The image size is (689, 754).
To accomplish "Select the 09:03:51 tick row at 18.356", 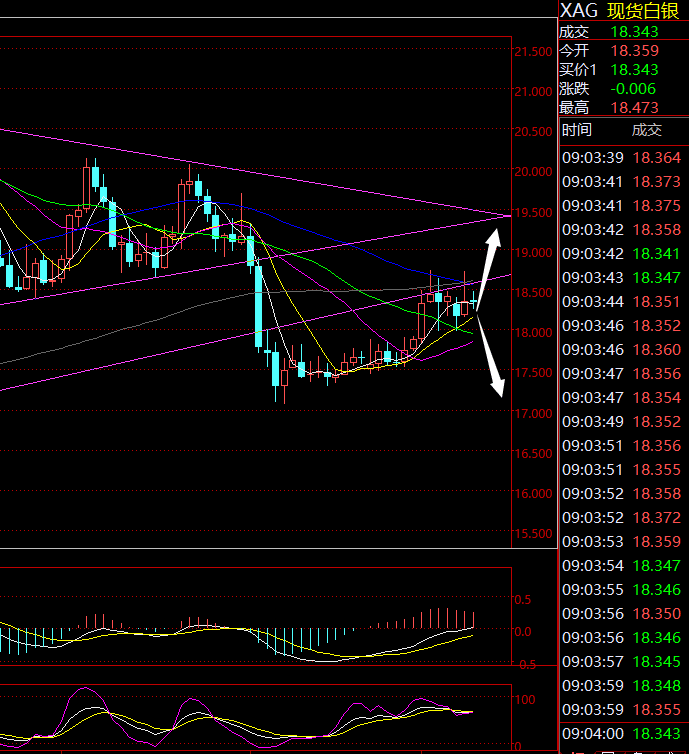I will pos(622,446).
